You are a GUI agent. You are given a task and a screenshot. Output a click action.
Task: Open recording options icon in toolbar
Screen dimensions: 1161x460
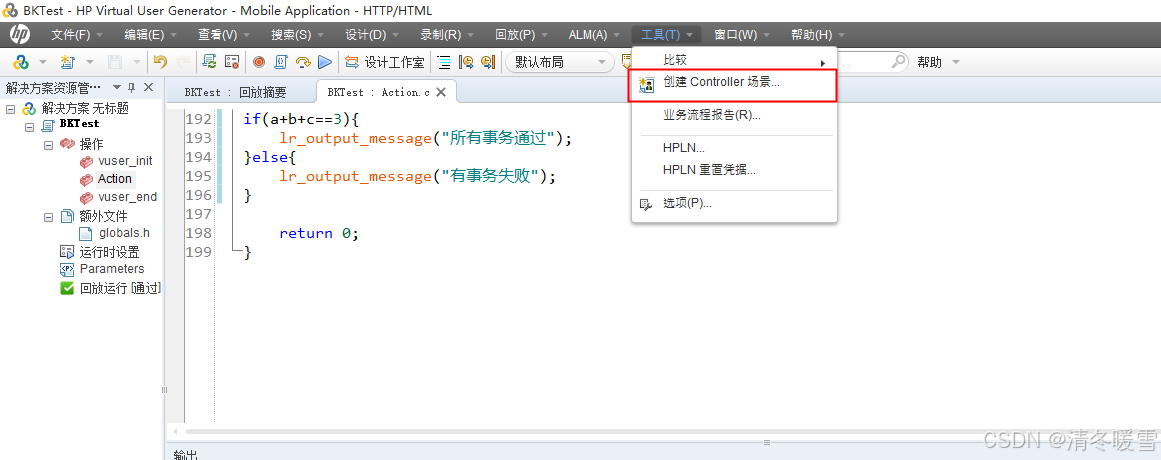tap(232, 62)
